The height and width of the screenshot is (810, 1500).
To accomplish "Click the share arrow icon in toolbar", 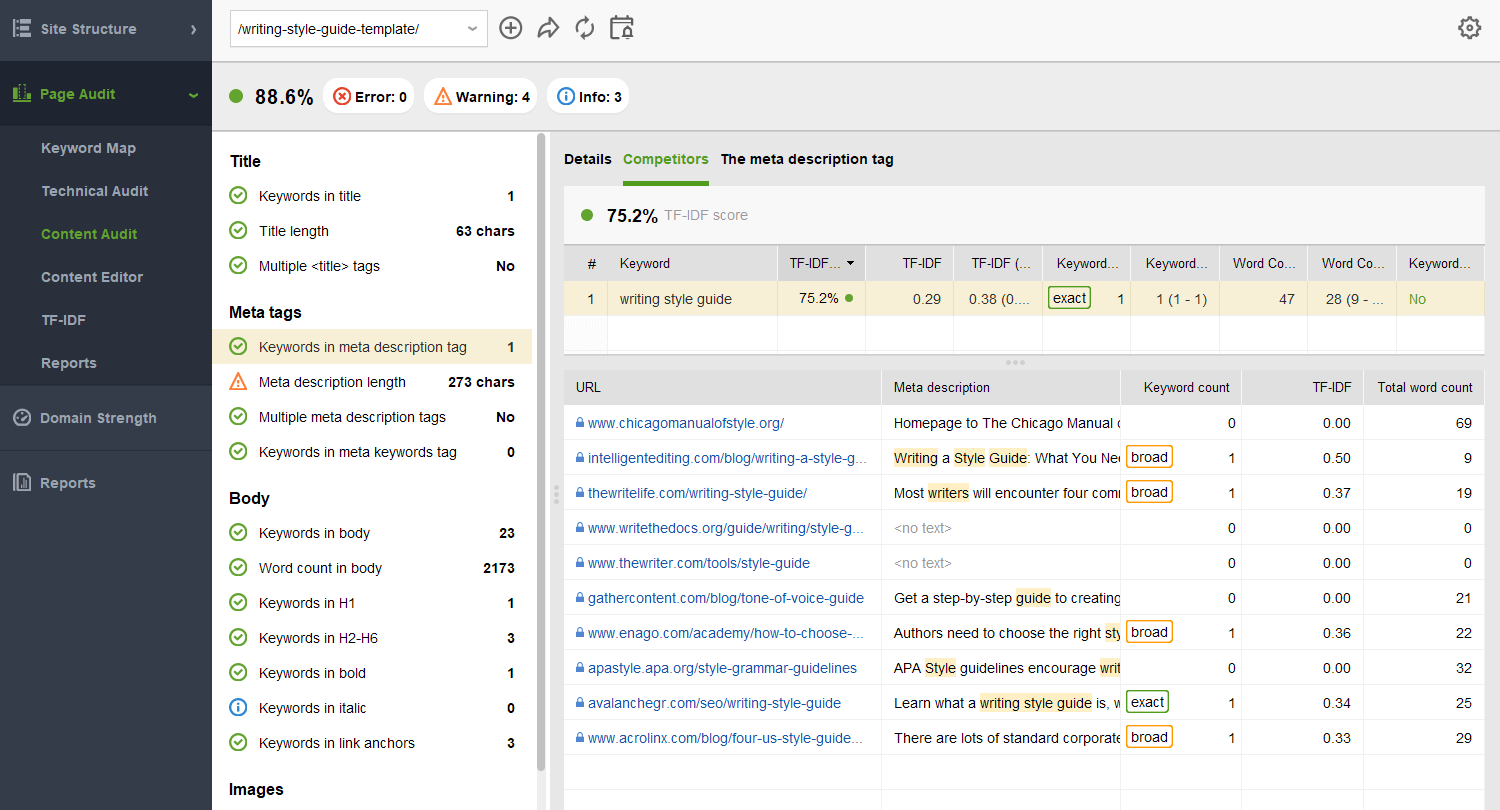I will point(548,28).
